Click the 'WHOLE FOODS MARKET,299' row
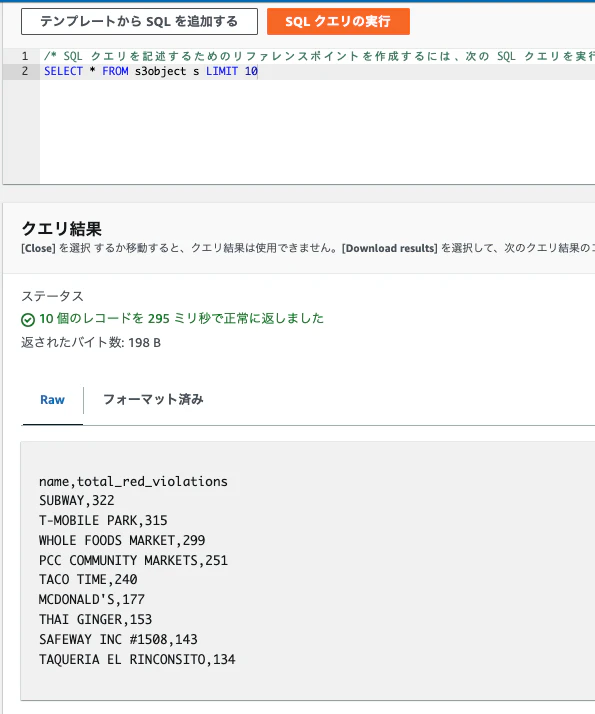The height and width of the screenshot is (714, 595). [x=122, y=541]
